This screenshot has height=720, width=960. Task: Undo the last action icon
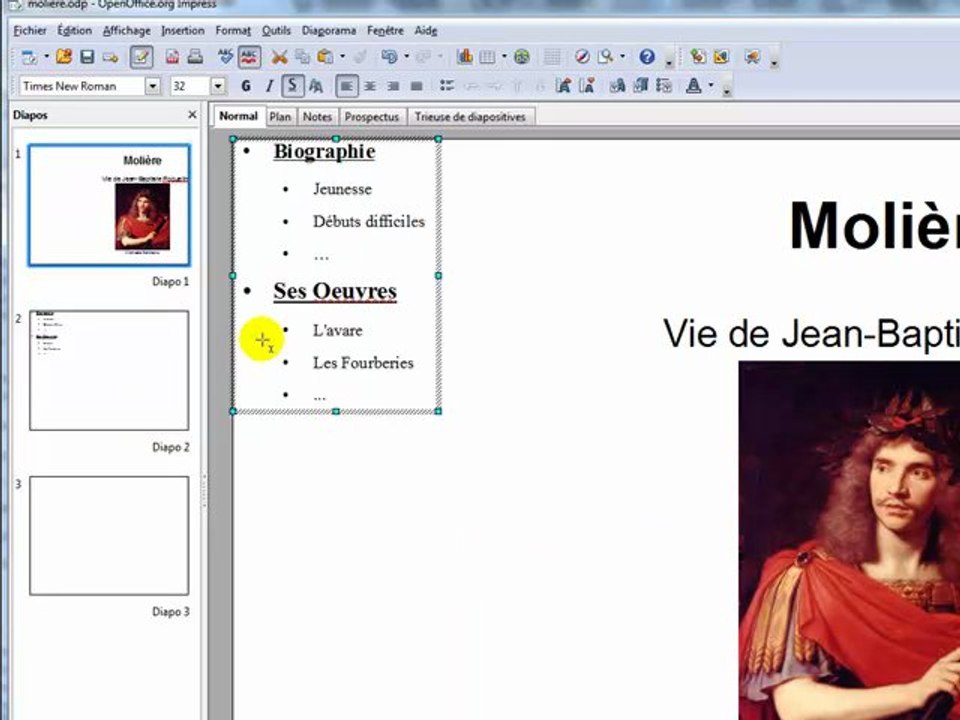(389, 57)
